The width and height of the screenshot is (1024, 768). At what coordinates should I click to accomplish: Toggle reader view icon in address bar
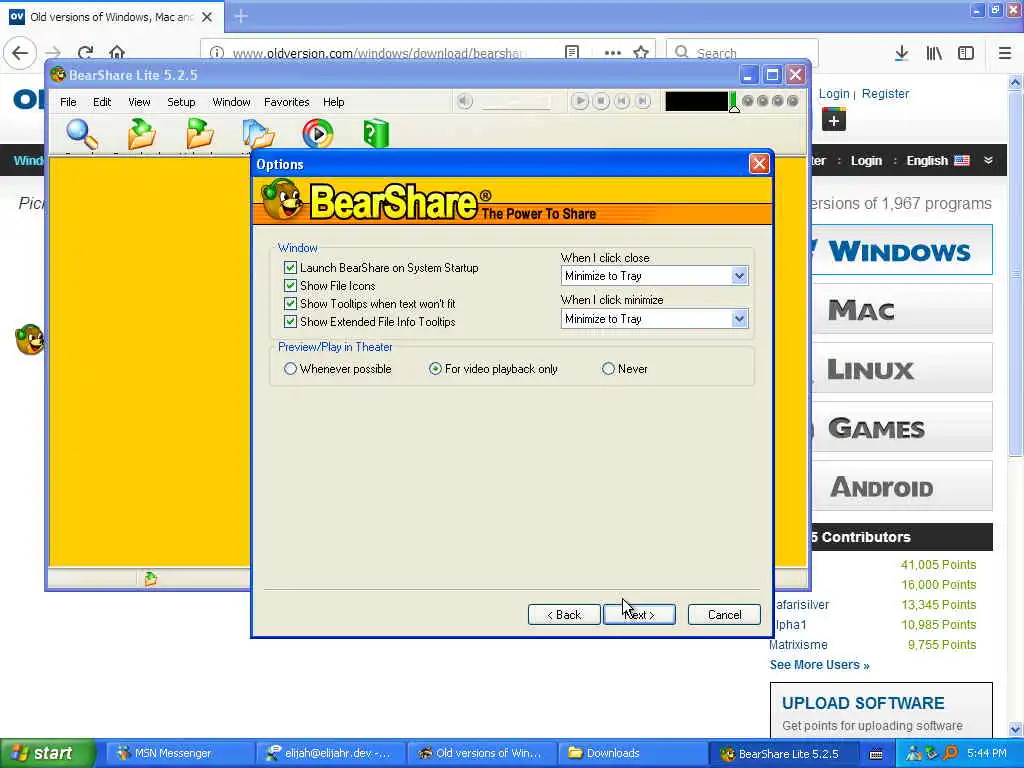coord(572,53)
